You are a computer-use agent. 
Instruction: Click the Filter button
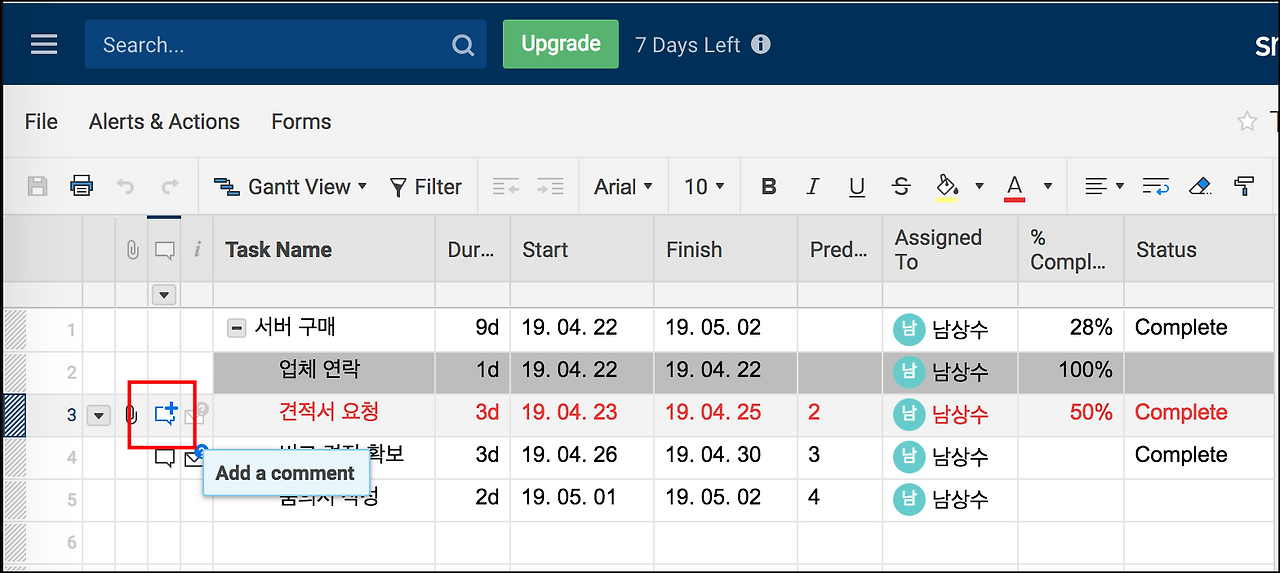click(x=426, y=187)
